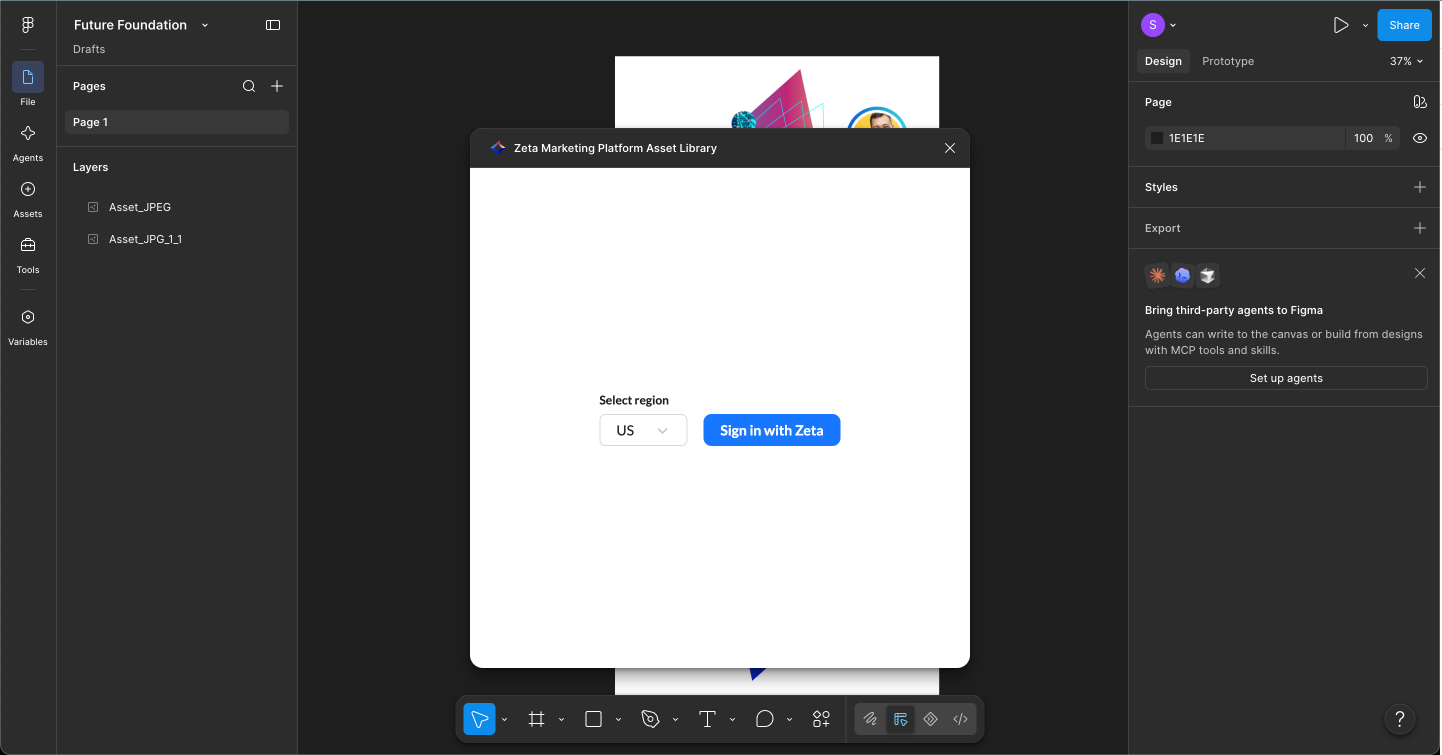
Task: Start the prototype presentation play icon
Action: tap(1341, 25)
